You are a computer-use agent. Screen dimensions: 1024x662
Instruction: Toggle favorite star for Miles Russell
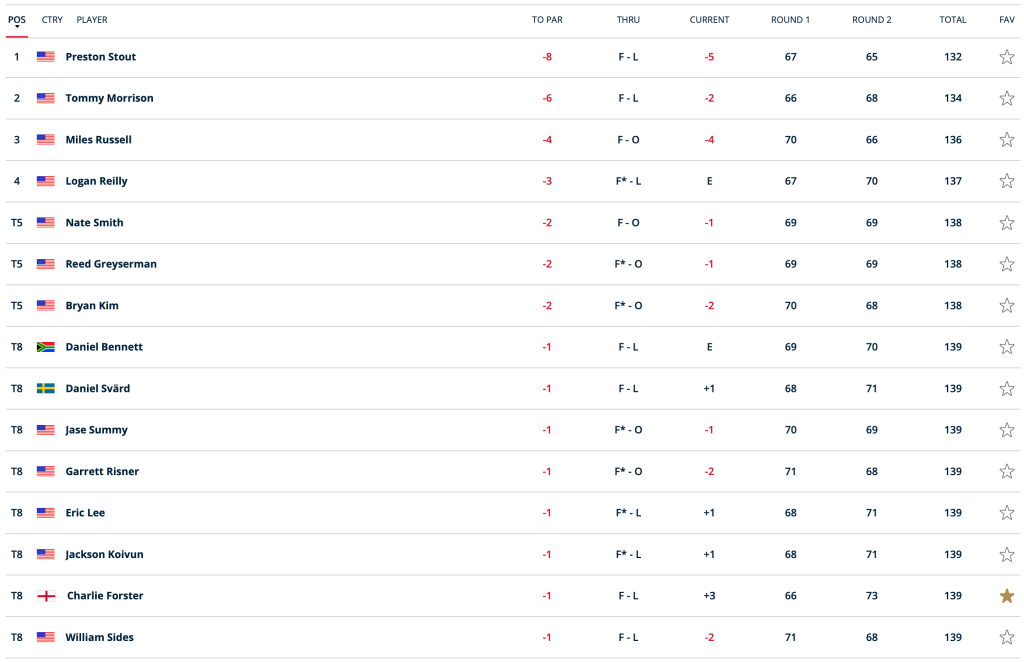pos(1007,140)
